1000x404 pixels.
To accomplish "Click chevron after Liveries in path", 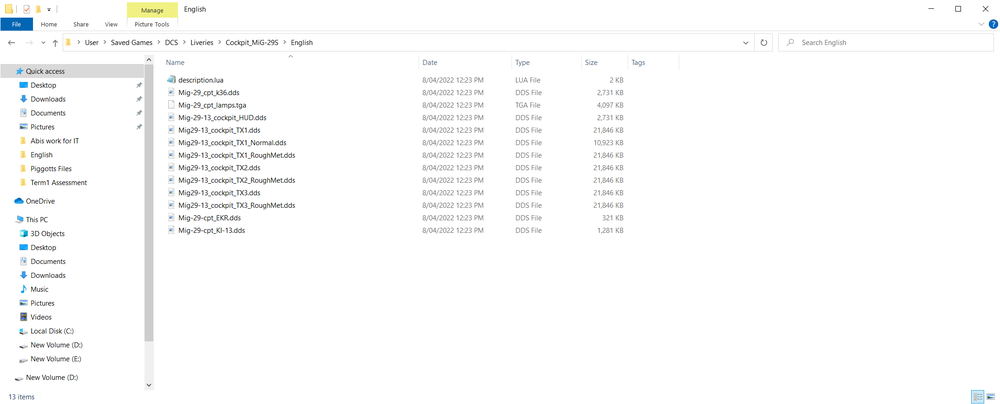I will (x=219, y=43).
